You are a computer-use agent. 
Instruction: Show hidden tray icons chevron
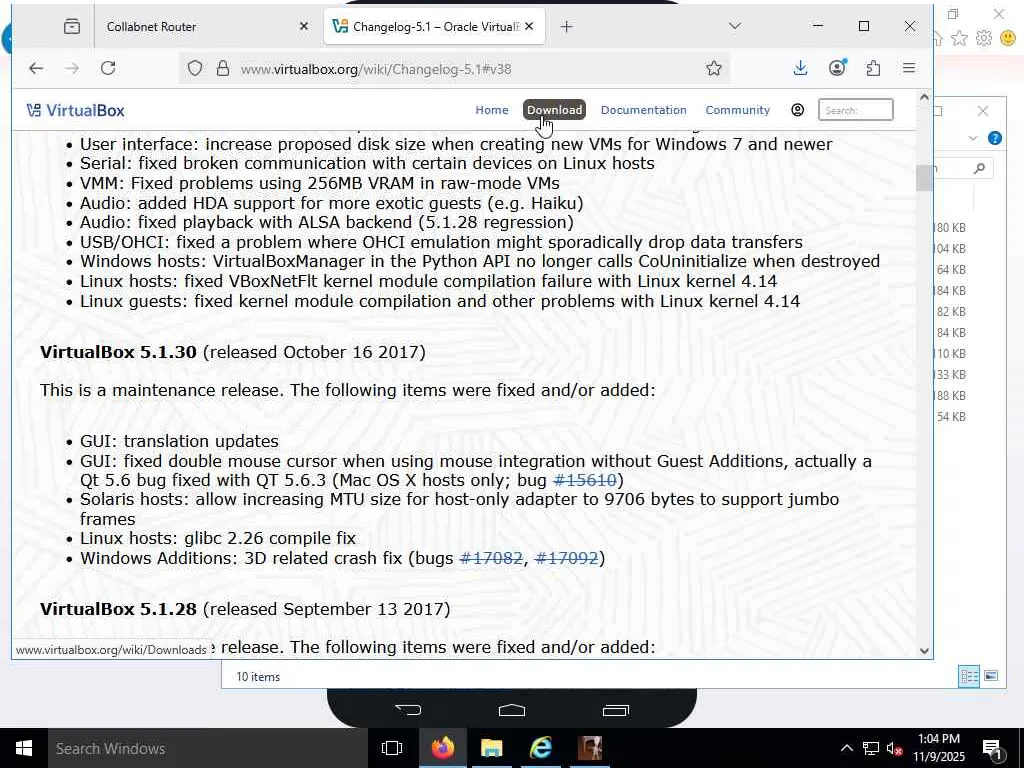pyautogui.click(x=846, y=748)
